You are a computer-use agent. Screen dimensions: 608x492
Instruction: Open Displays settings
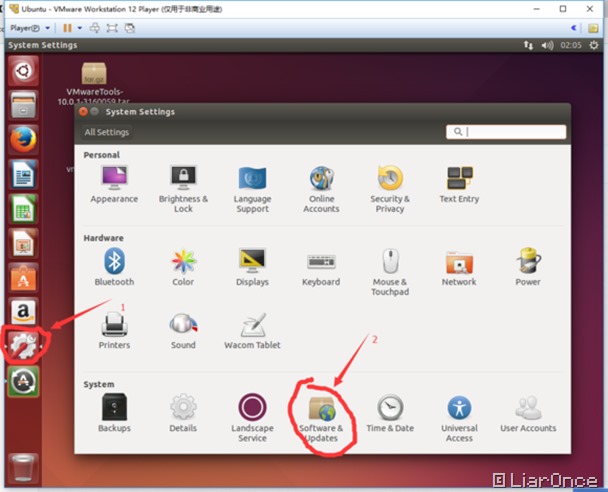(252, 267)
